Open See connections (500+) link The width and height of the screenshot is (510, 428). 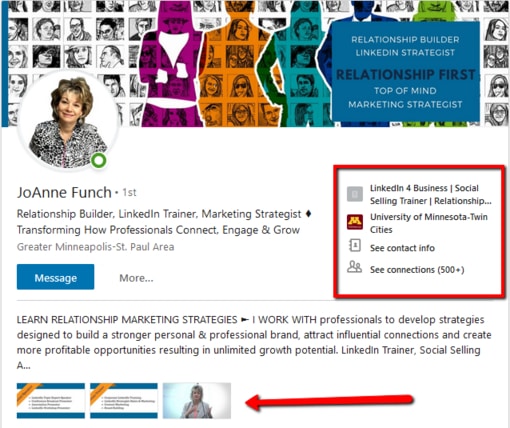(x=417, y=270)
